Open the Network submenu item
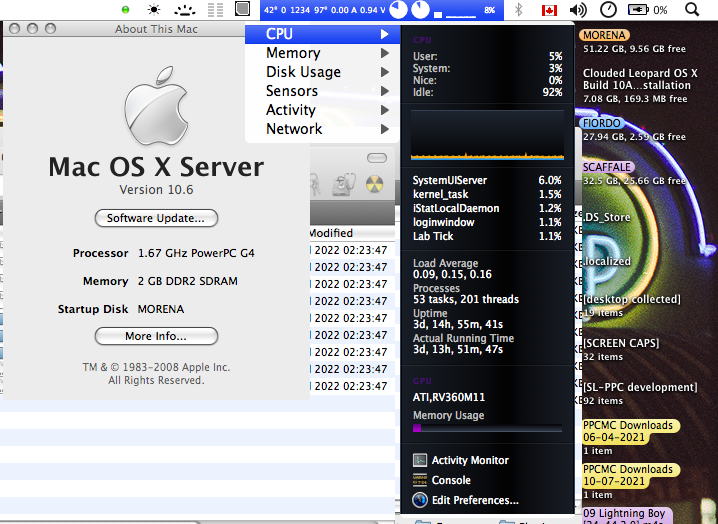This screenshot has width=718, height=524. pyautogui.click(x=322, y=129)
